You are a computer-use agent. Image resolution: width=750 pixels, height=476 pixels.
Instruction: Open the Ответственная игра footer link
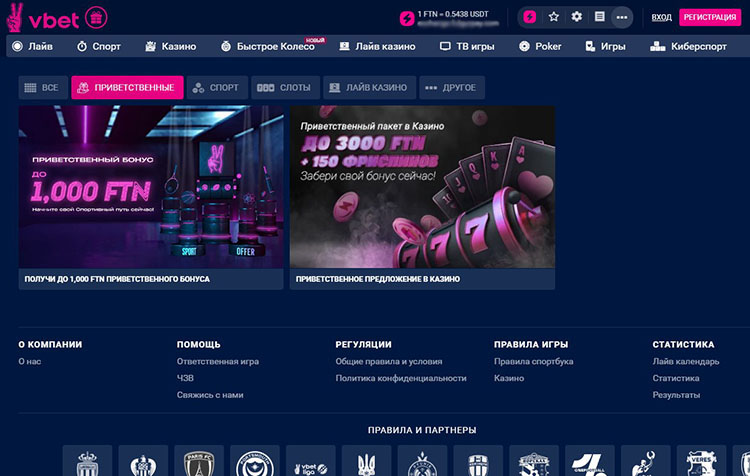[218, 361]
